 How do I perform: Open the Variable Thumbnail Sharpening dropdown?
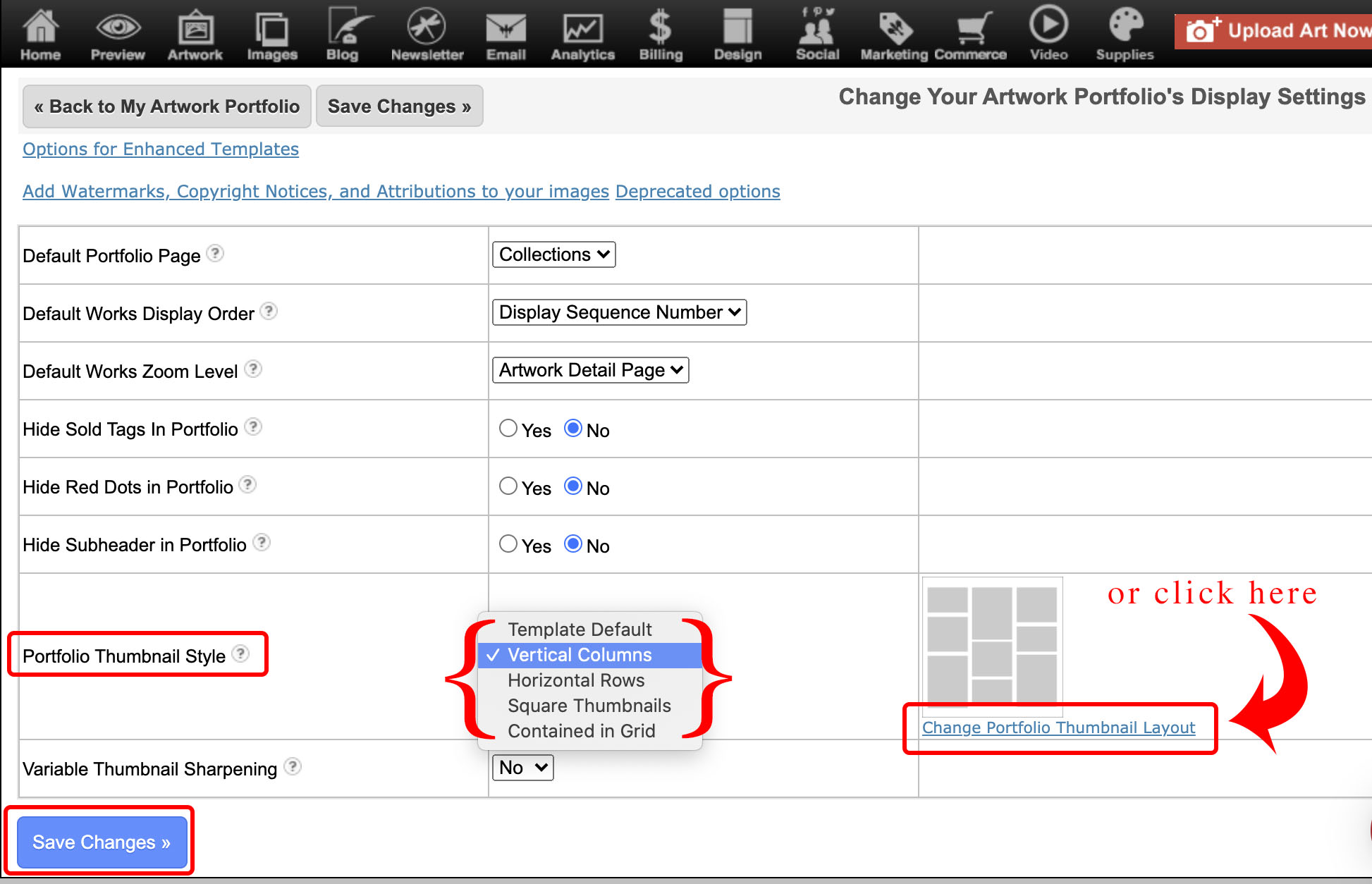[522, 768]
